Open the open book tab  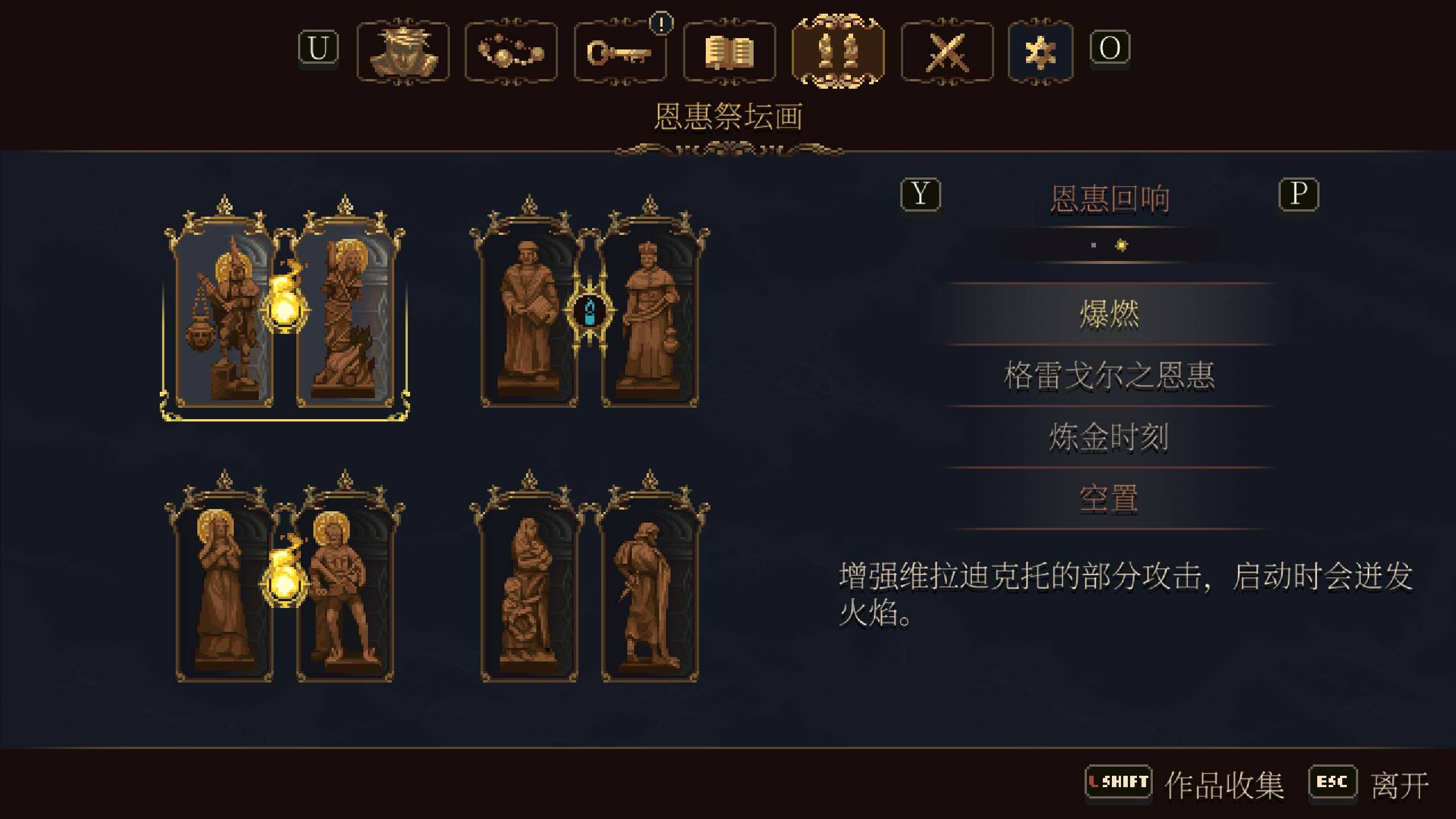(730, 52)
